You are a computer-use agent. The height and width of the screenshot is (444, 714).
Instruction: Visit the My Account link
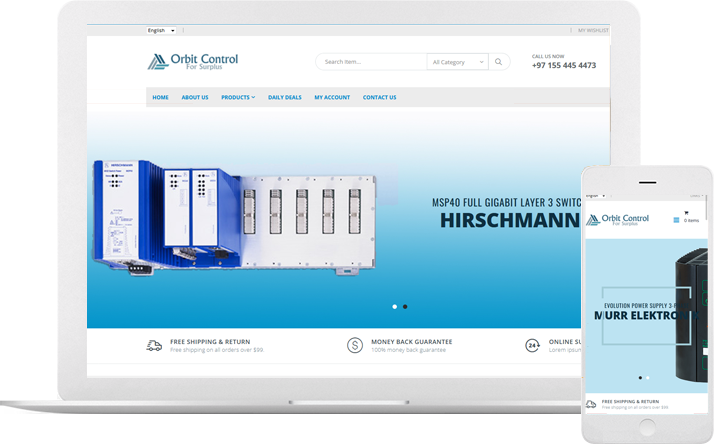[x=332, y=98]
